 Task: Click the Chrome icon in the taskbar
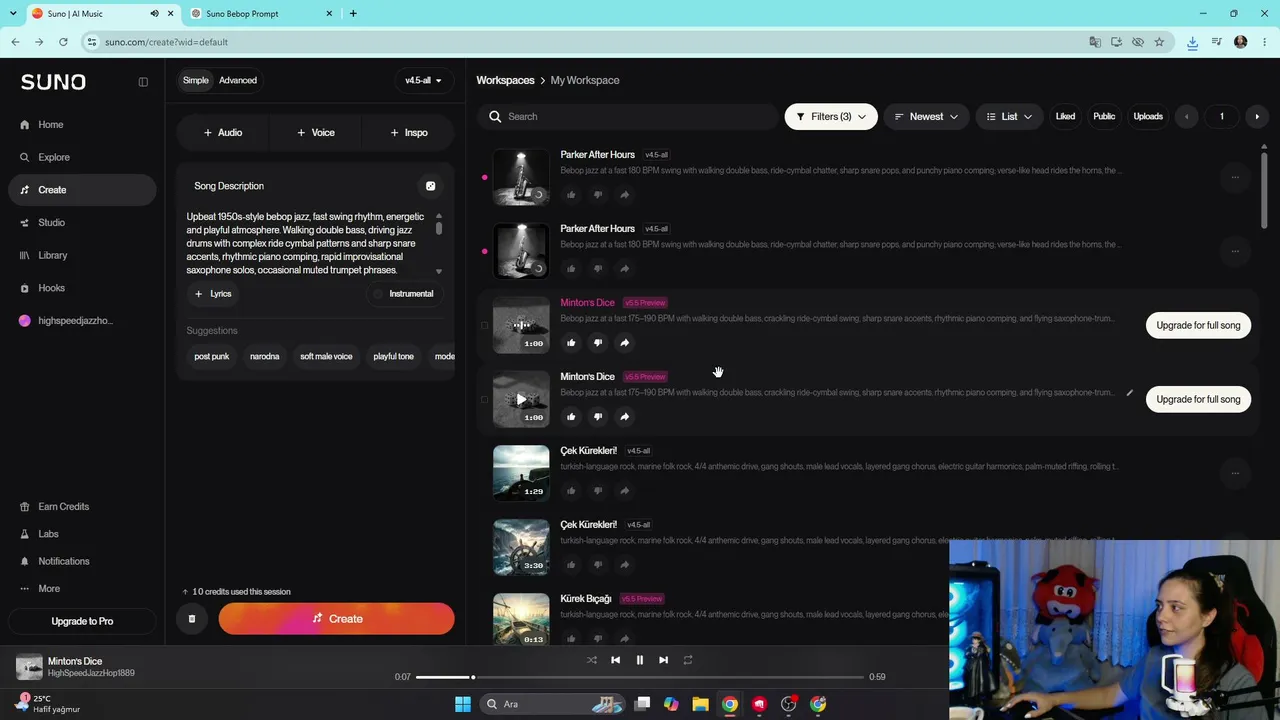[730, 704]
